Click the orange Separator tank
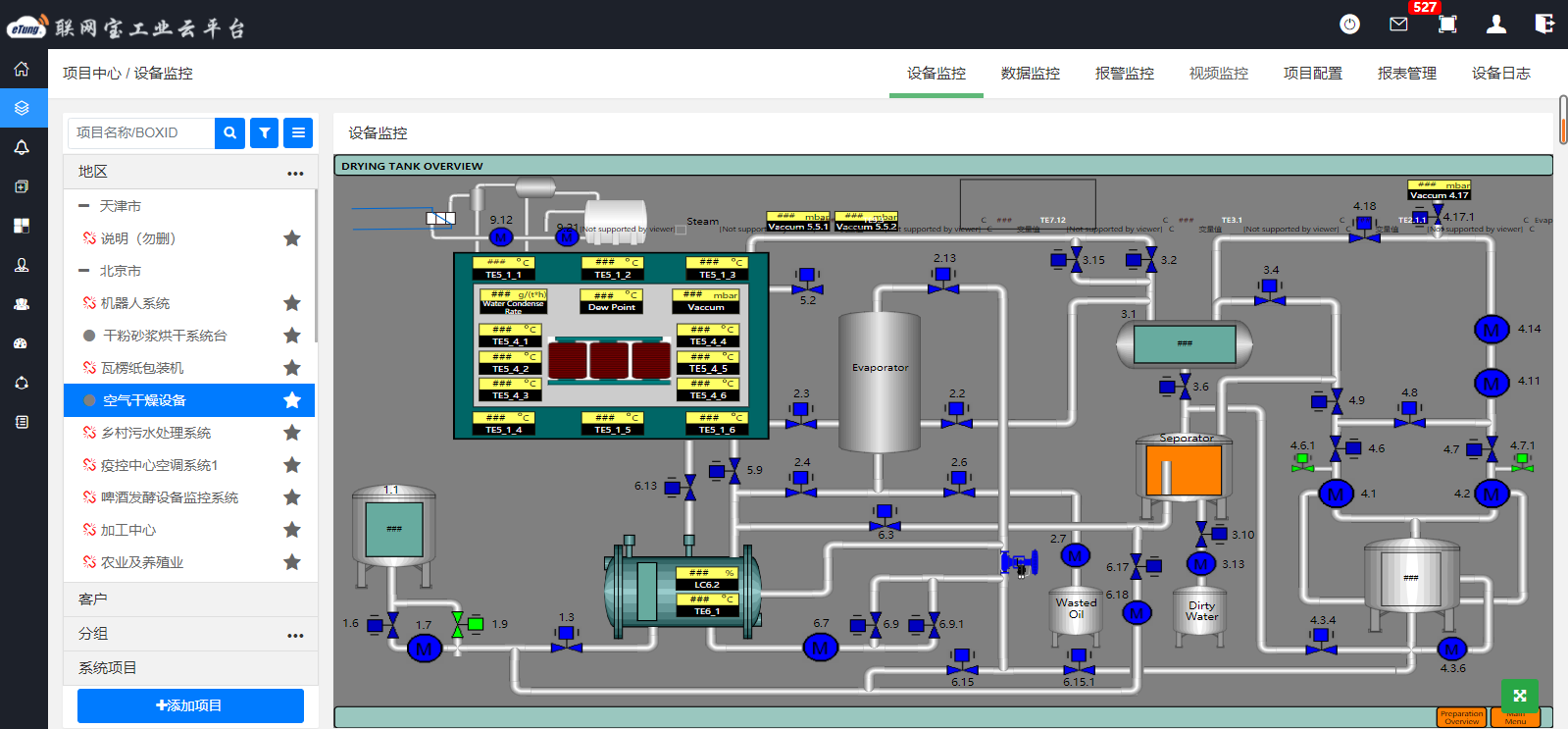This screenshot has height=729, width=1568. (x=1184, y=471)
